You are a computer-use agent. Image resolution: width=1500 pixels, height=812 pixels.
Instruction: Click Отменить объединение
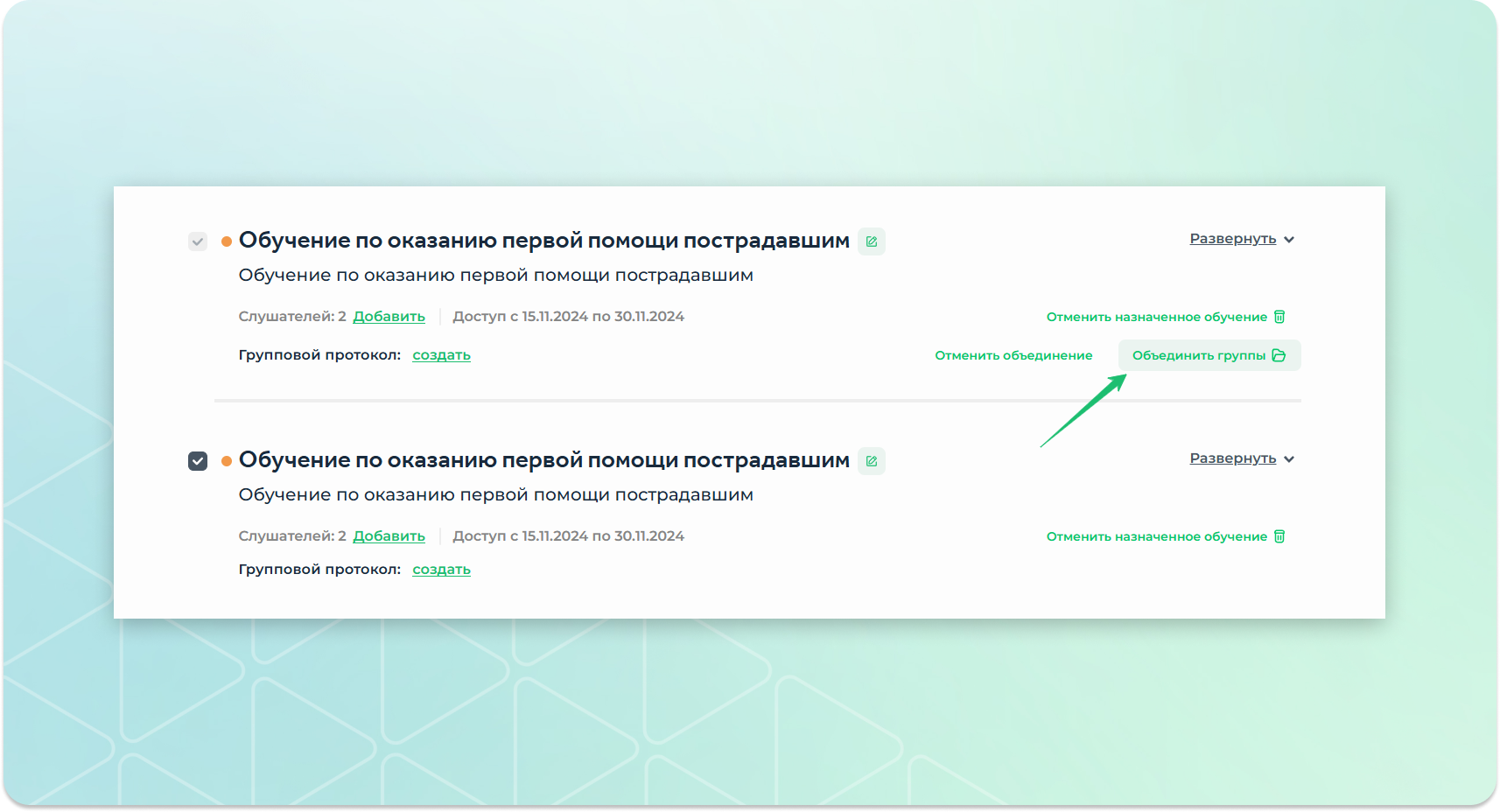(x=1013, y=355)
